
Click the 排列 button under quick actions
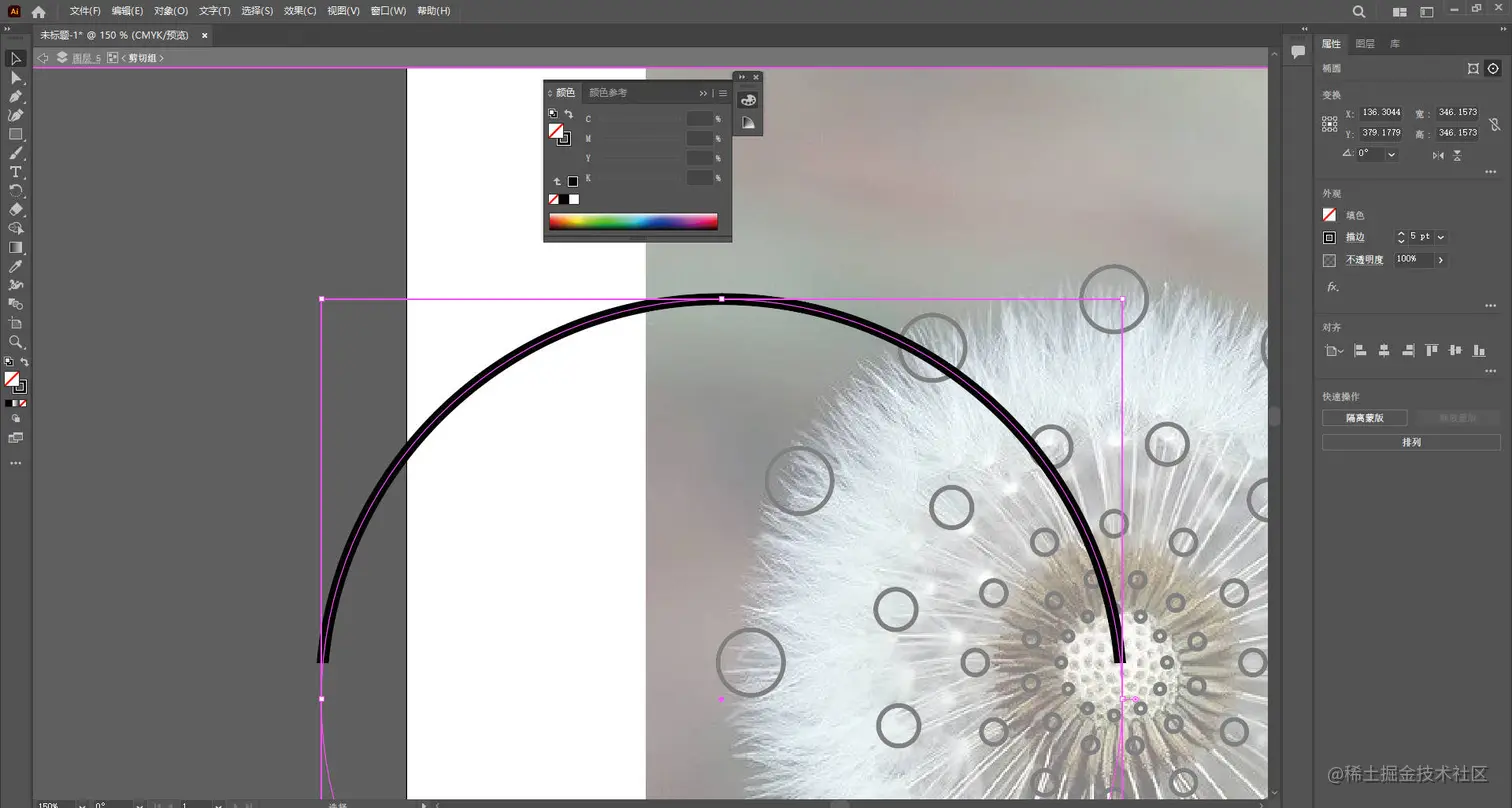coord(1411,441)
